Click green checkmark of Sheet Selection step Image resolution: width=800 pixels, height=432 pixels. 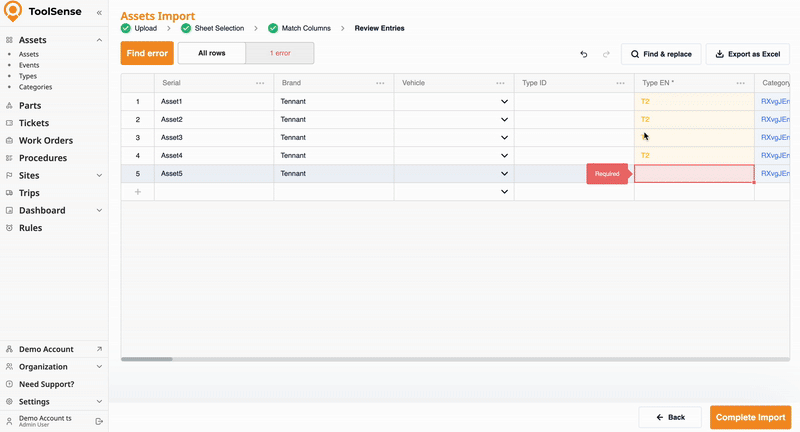pyautogui.click(x=186, y=28)
